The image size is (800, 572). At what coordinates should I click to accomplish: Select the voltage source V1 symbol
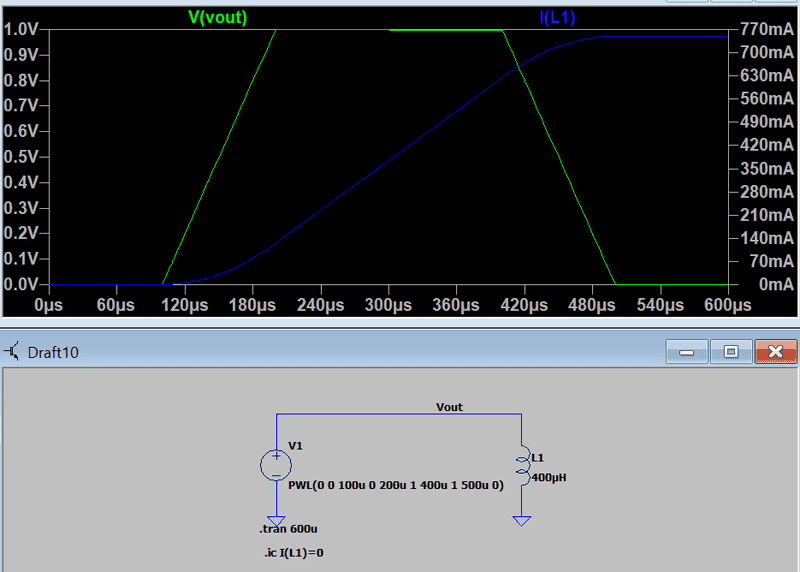tap(276, 464)
